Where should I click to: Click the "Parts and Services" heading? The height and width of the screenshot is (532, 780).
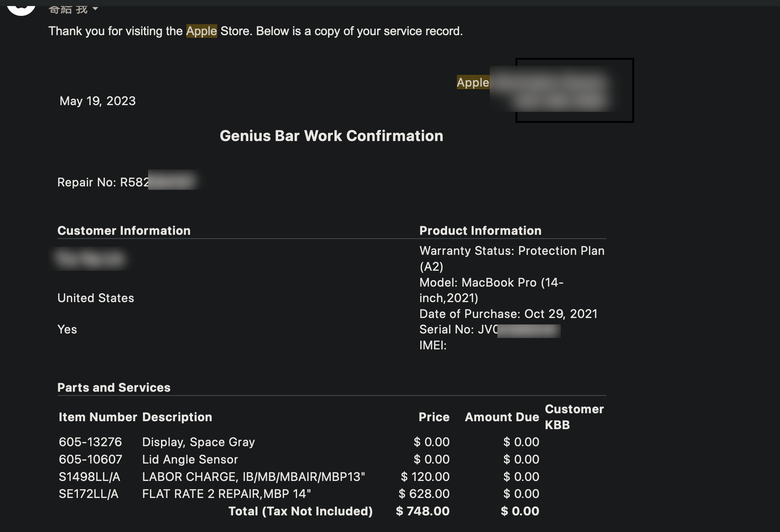click(x=114, y=387)
